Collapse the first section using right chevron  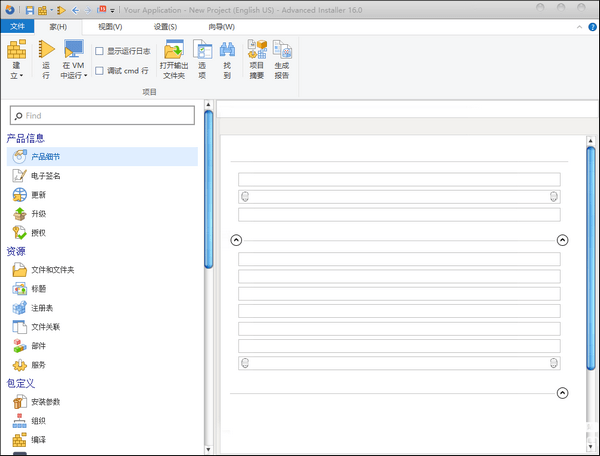tap(562, 240)
